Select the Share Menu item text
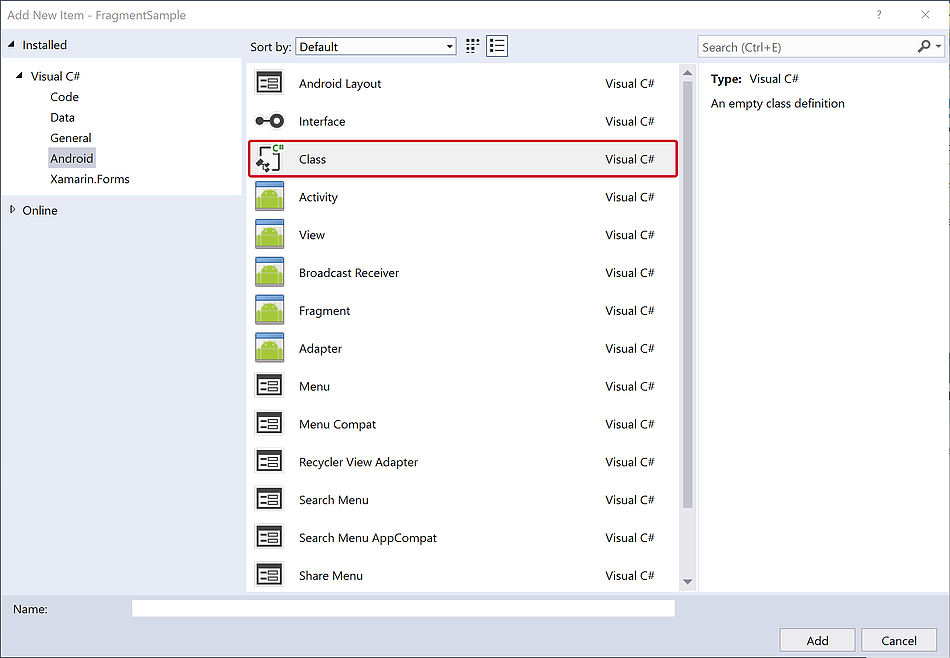The height and width of the screenshot is (658, 950). (x=330, y=576)
